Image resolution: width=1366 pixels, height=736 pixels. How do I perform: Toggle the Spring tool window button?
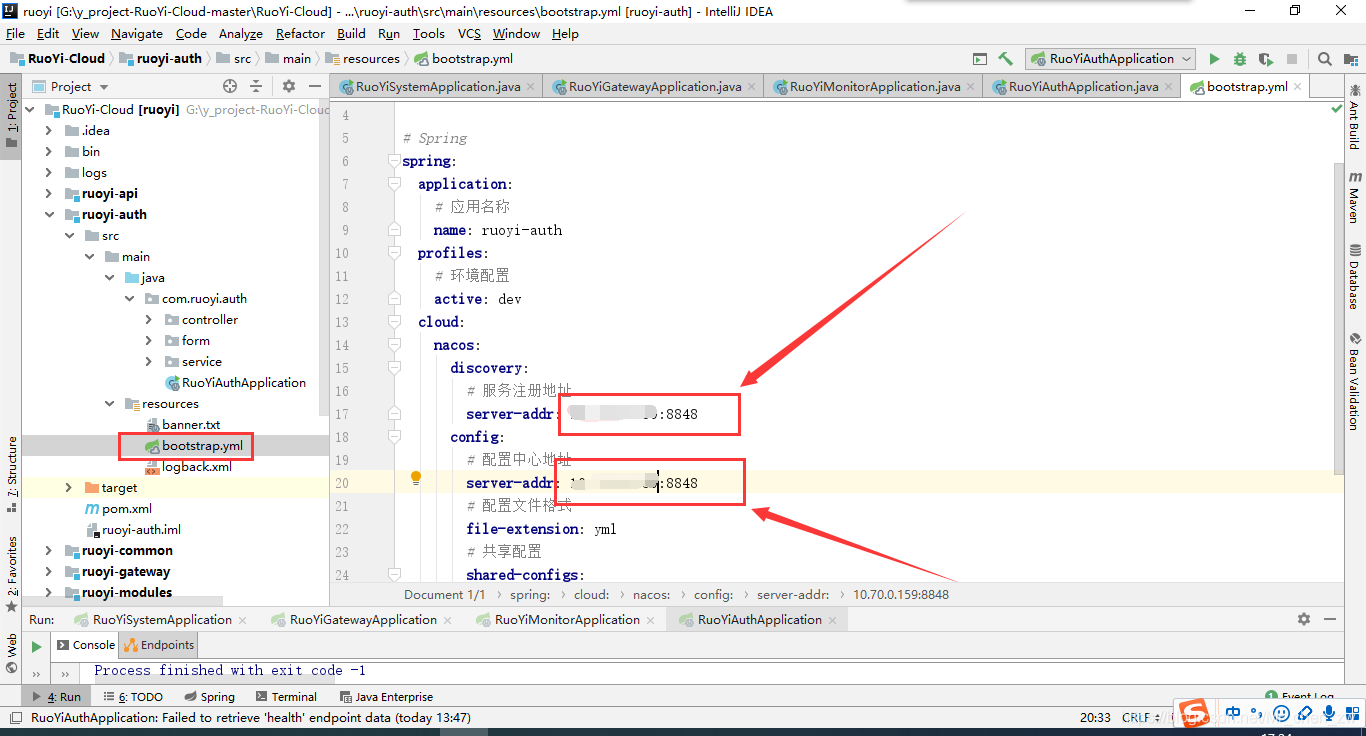click(209, 697)
